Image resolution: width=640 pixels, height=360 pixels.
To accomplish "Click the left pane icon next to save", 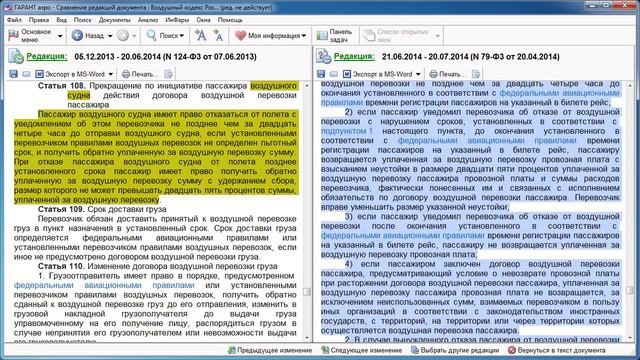I will tap(26, 74).
